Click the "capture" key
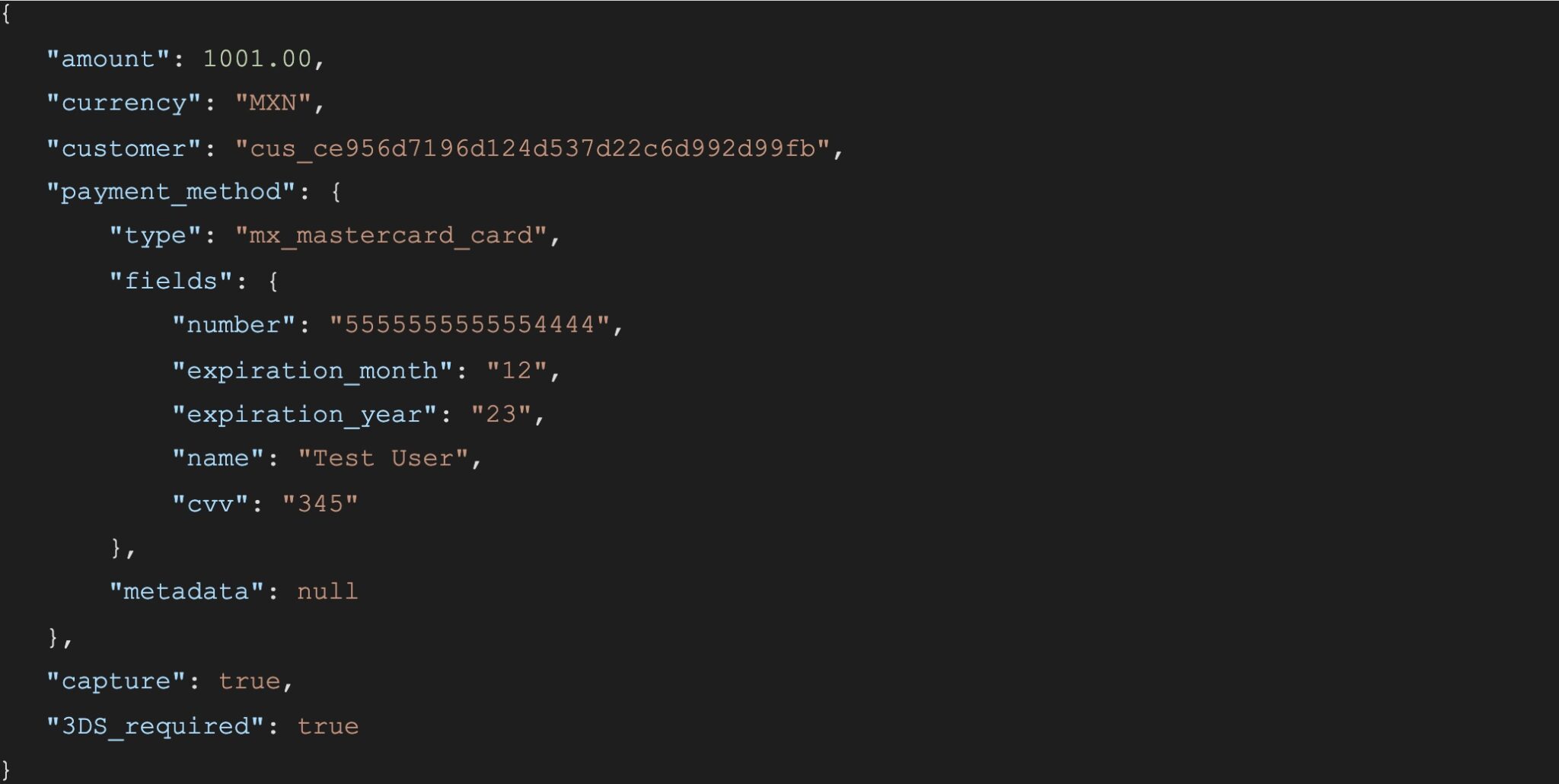1559x784 pixels. coord(116,681)
